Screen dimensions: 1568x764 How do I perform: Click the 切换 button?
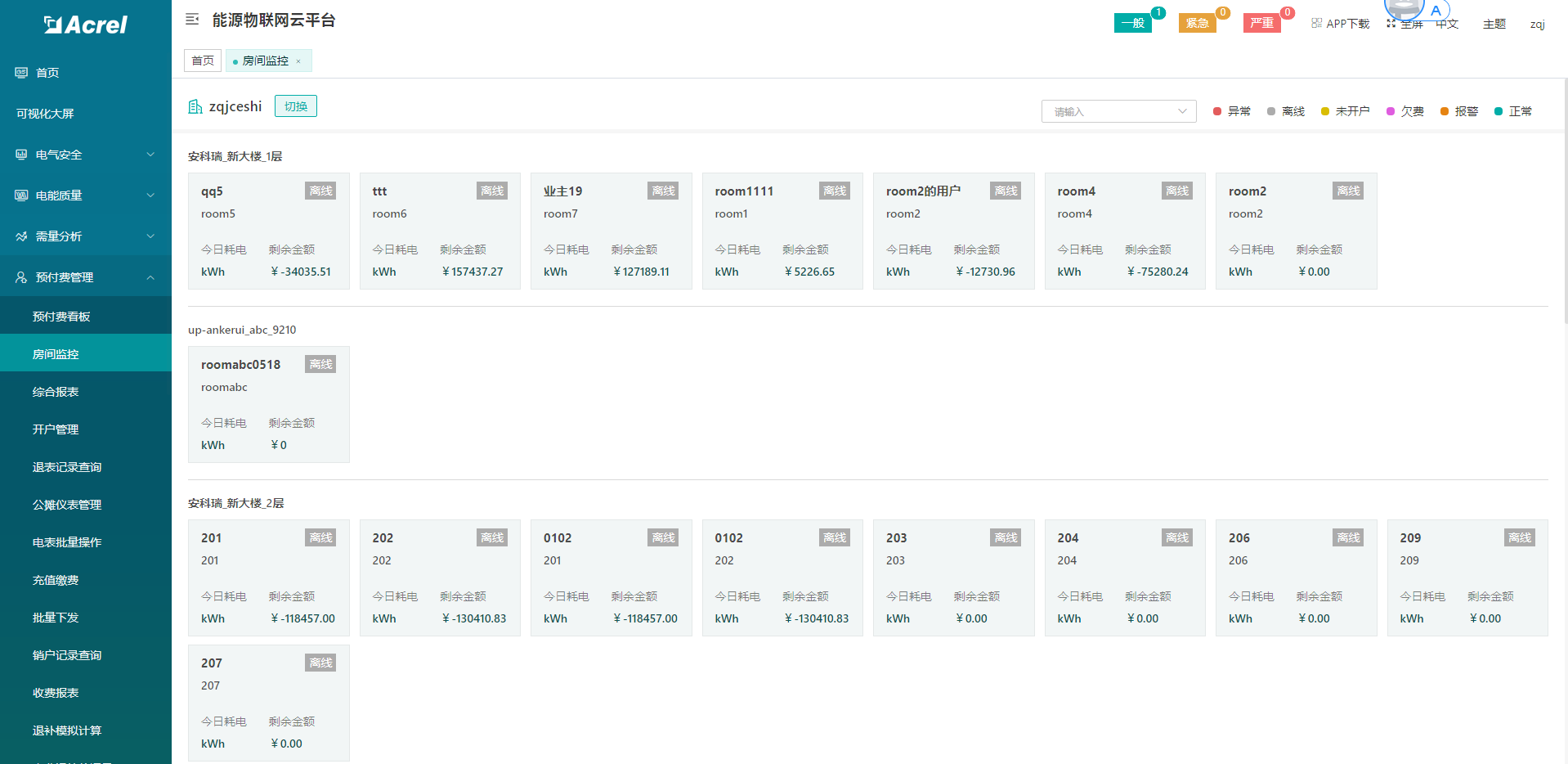(296, 106)
